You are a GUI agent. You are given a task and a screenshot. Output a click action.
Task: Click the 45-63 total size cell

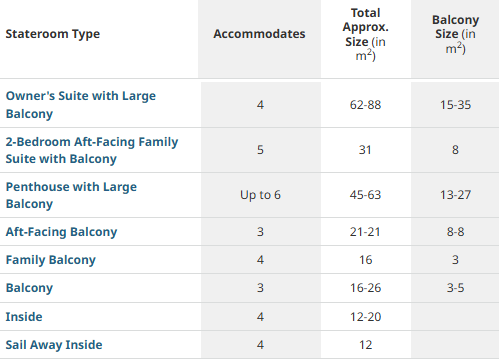pyautogui.click(x=365, y=195)
